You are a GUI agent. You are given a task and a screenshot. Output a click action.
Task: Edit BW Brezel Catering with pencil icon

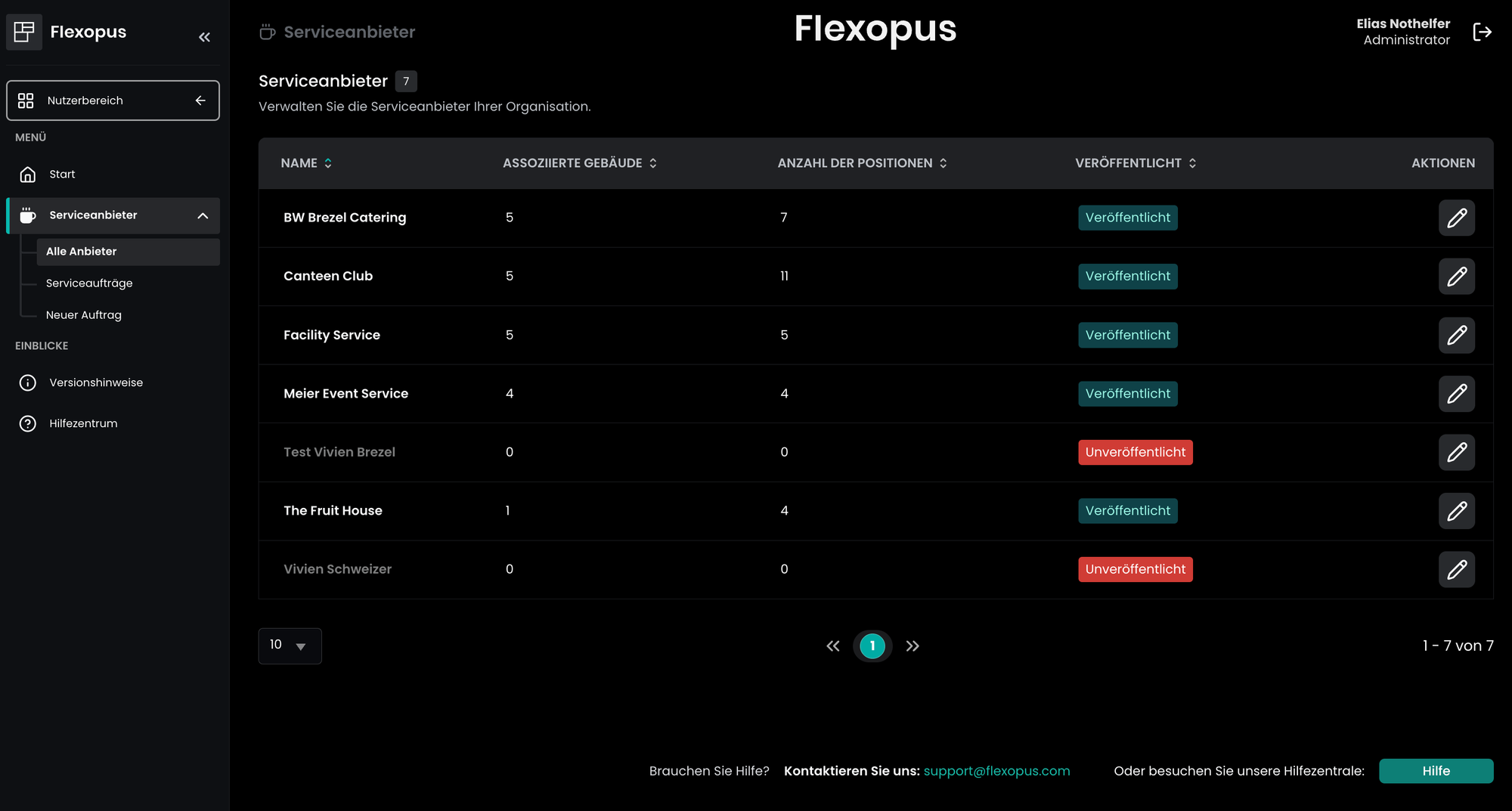click(1456, 218)
